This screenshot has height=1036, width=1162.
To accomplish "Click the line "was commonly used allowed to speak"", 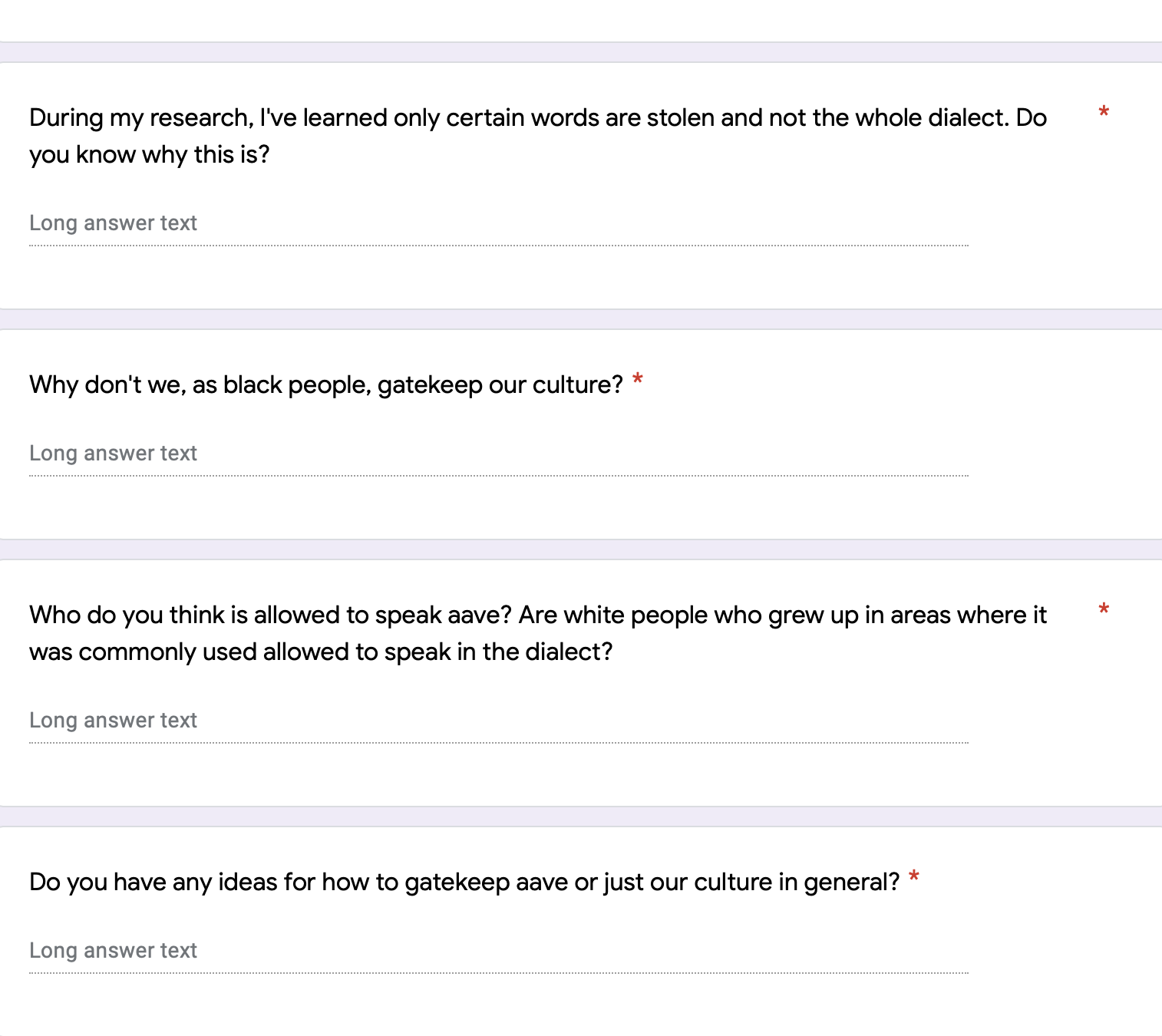I will [x=321, y=652].
